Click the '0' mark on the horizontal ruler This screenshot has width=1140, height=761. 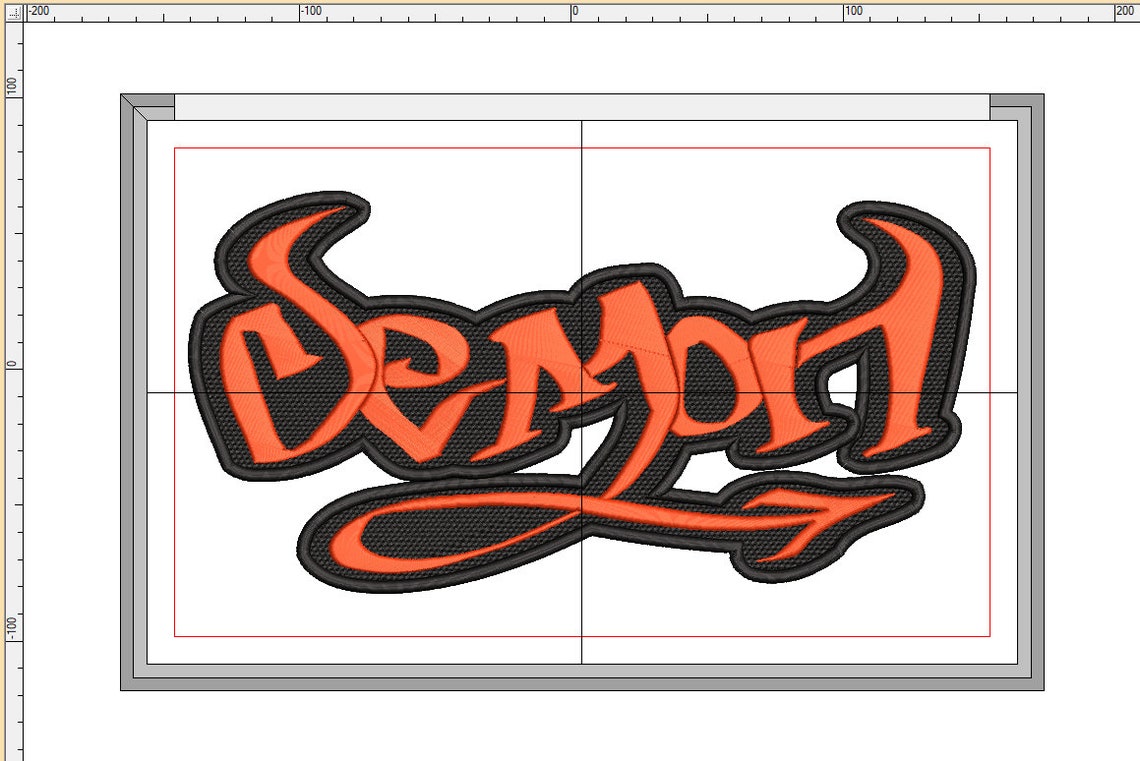(575, 8)
